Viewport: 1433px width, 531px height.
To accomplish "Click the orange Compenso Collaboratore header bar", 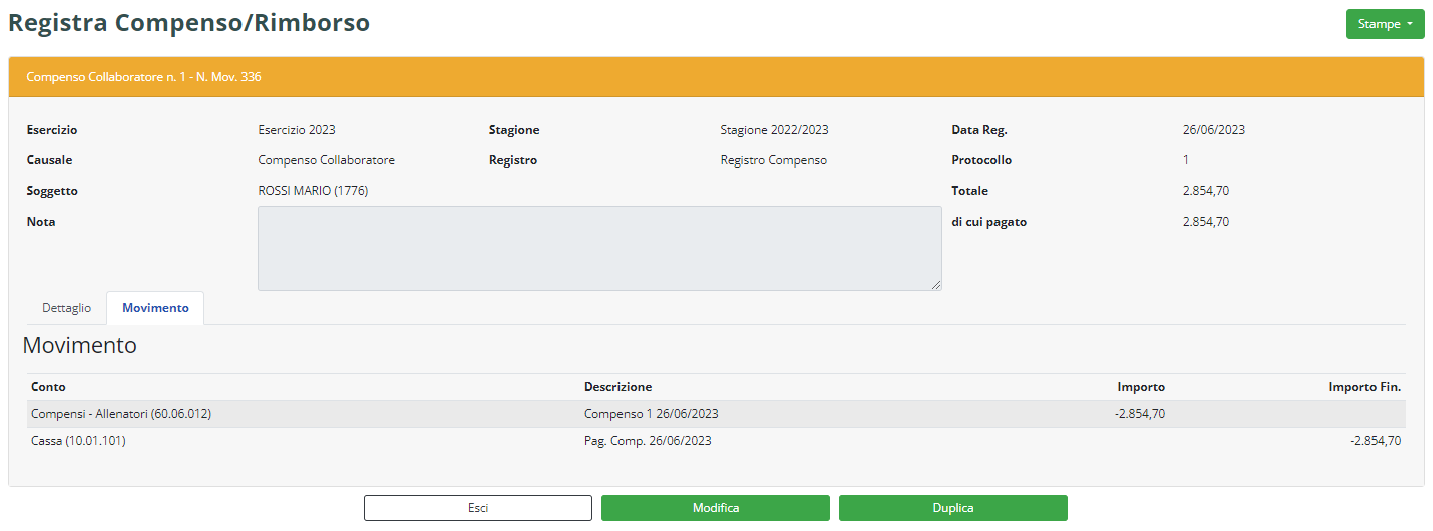I will click(x=715, y=77).
